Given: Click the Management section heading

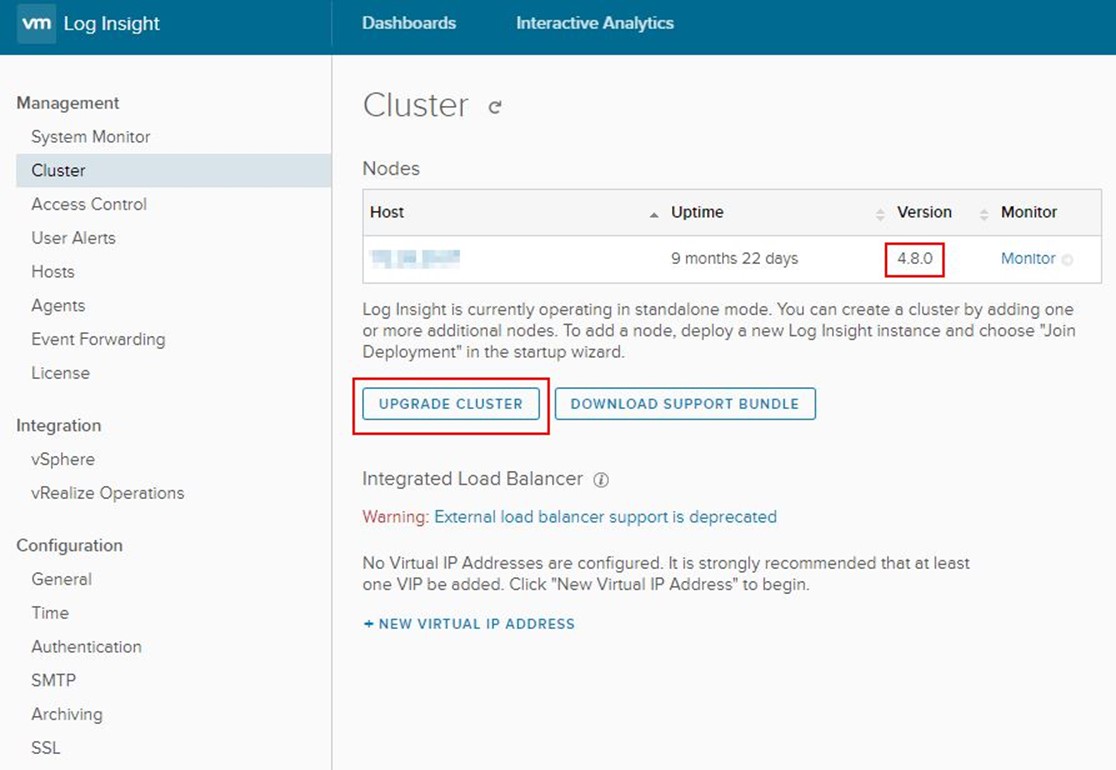Looking at the screenshot, I should 68,103.
